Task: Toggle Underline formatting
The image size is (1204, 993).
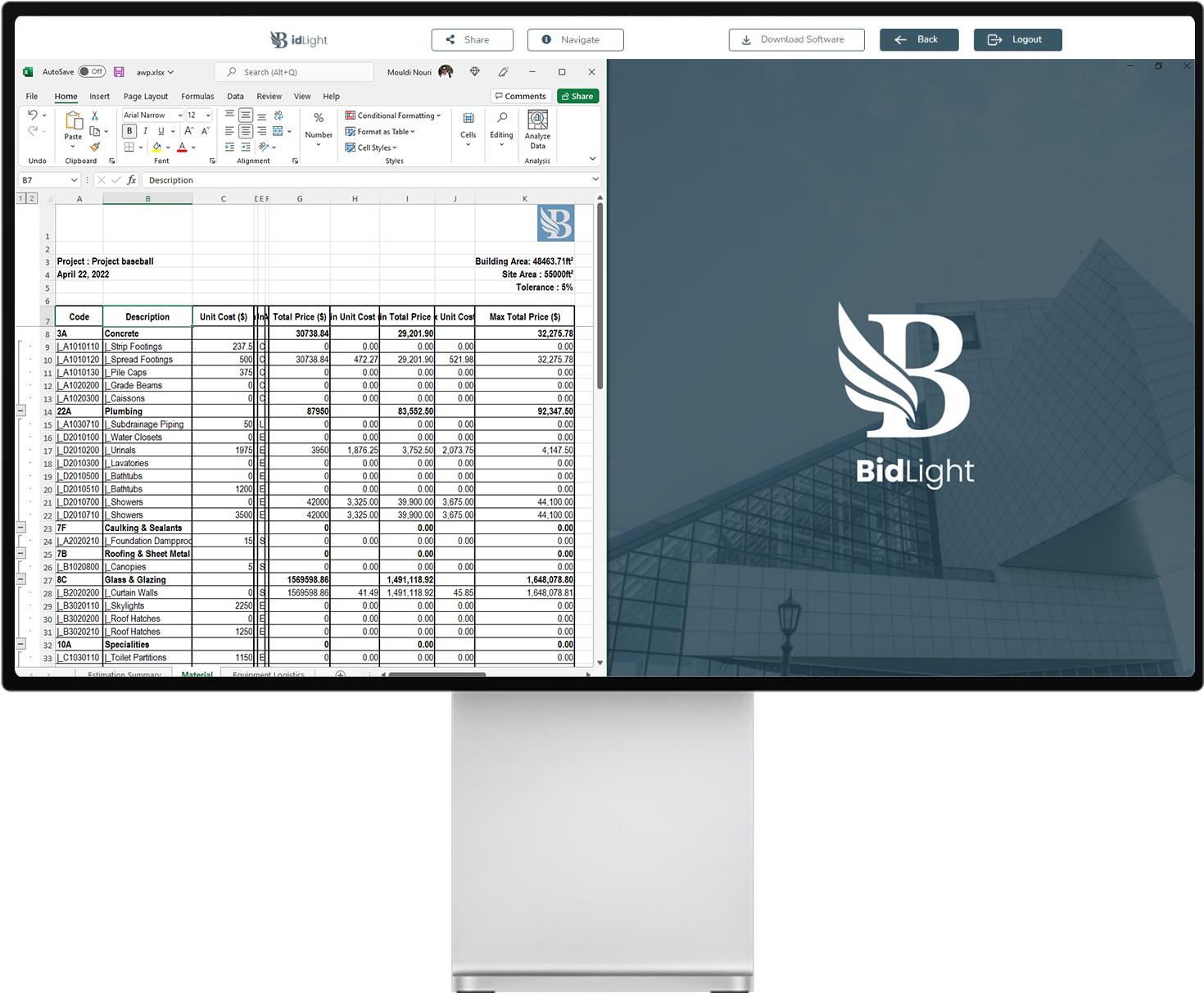Action: (161, 131)
